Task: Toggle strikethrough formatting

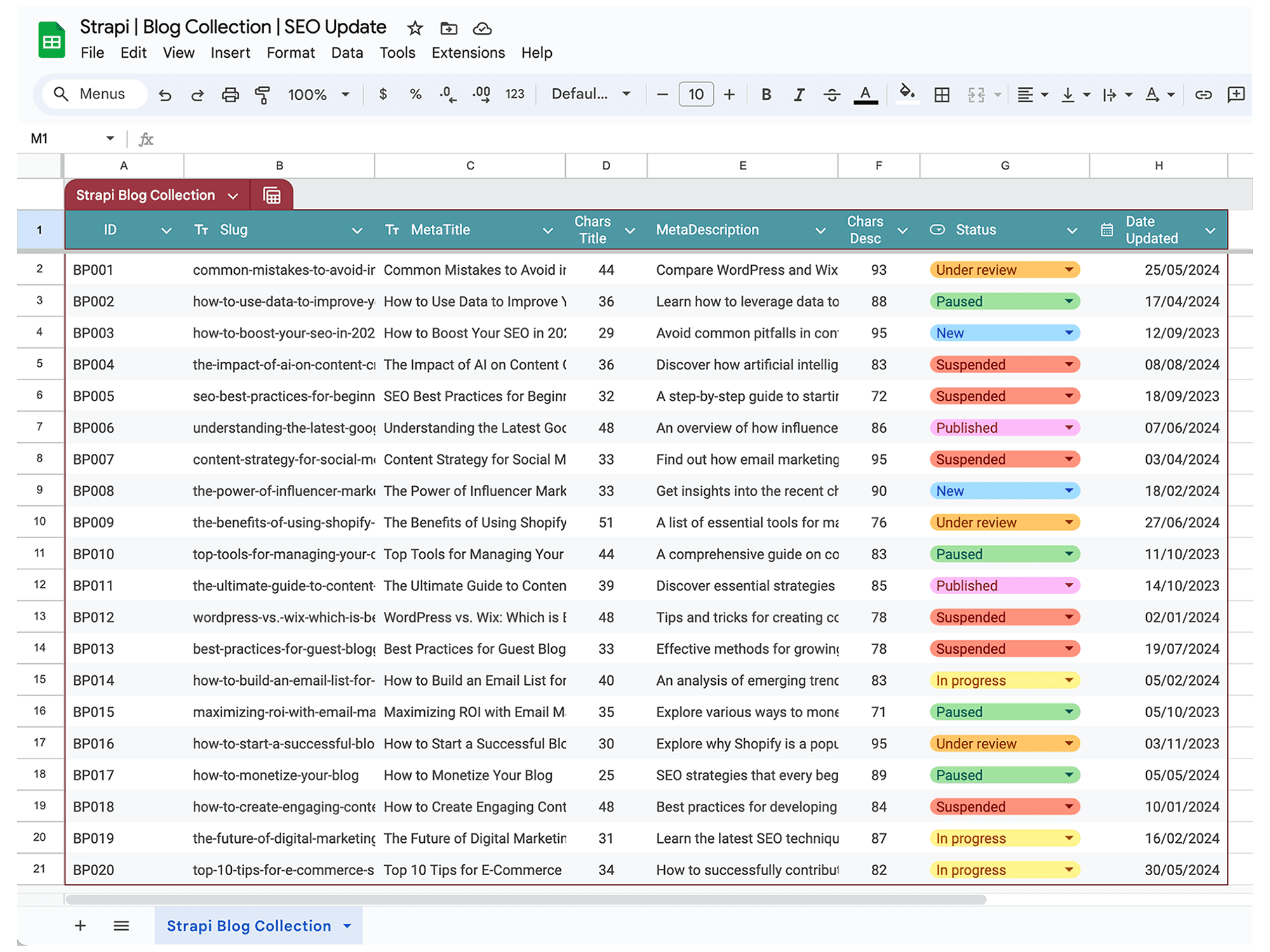Action: 832,95
